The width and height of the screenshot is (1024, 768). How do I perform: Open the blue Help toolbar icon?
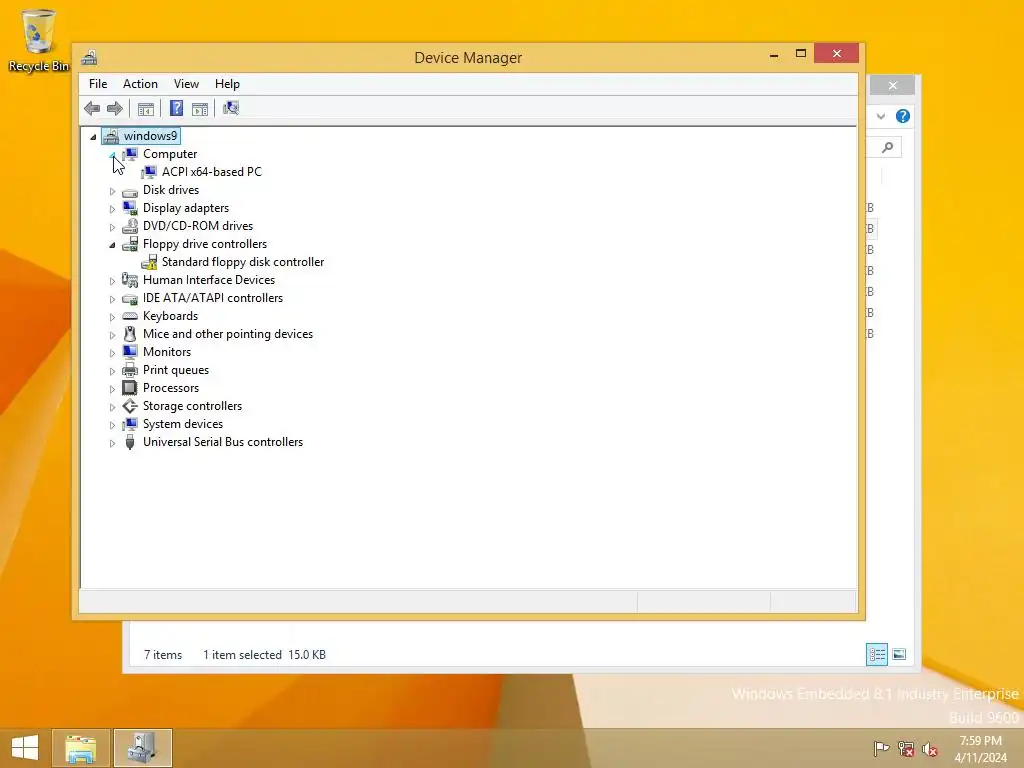pos(176,108)
